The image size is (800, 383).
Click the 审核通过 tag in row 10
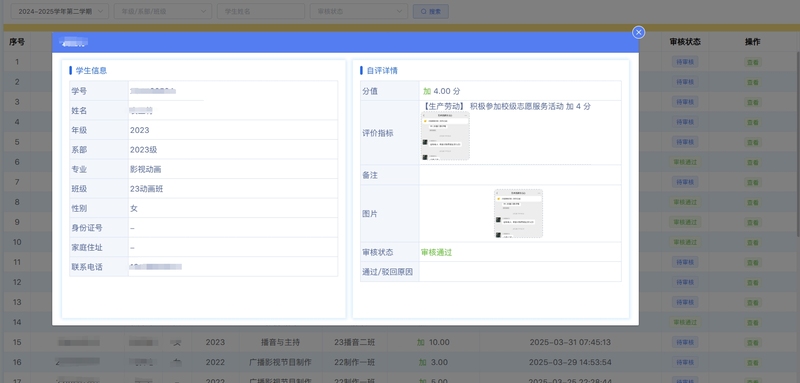pos(685,242)
